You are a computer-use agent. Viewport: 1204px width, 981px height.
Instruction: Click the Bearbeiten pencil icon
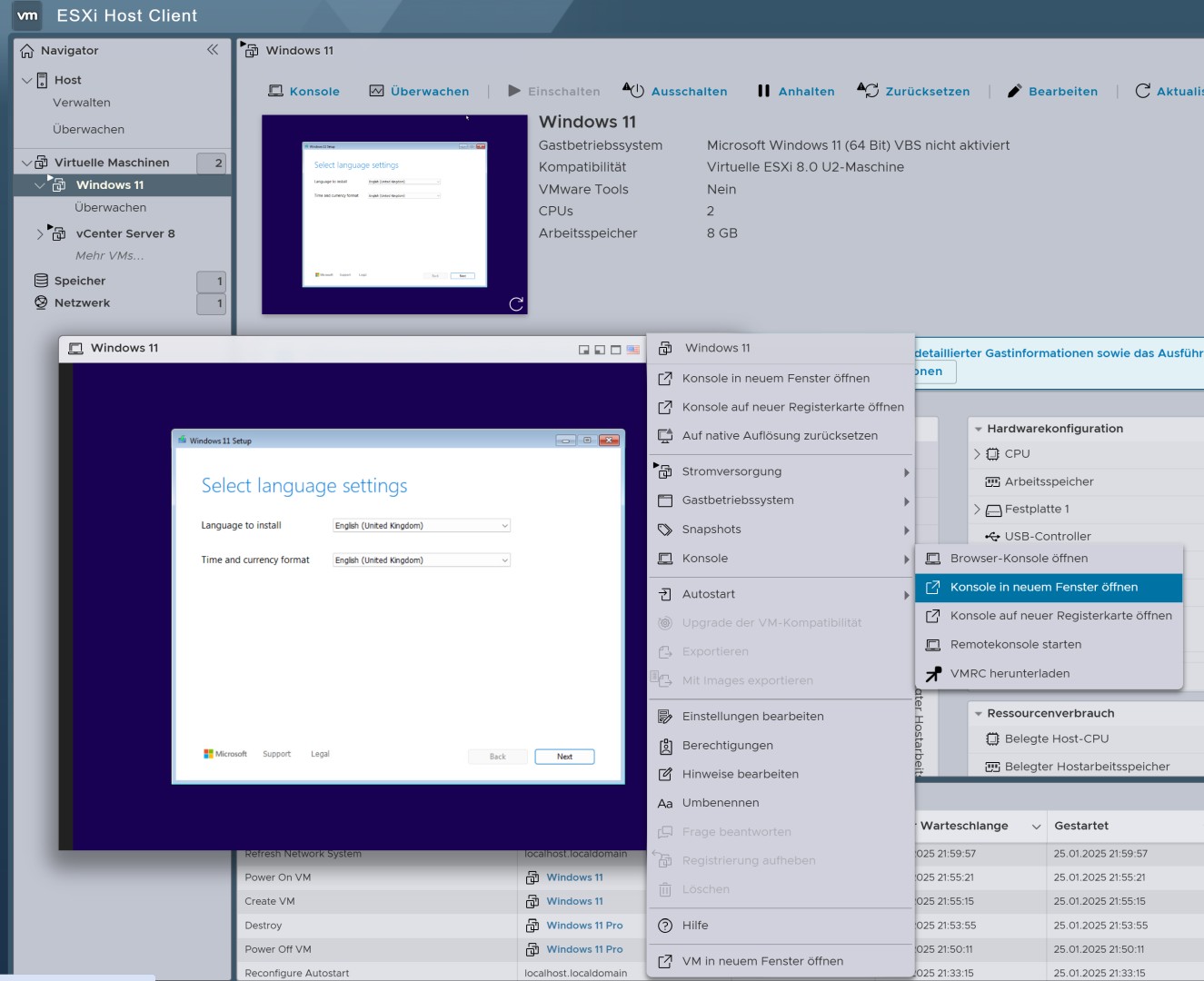[1014, 91]
